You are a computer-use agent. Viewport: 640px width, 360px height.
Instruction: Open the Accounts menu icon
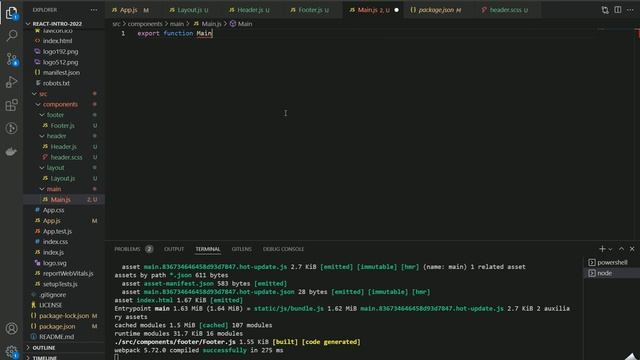pos(11,328)
